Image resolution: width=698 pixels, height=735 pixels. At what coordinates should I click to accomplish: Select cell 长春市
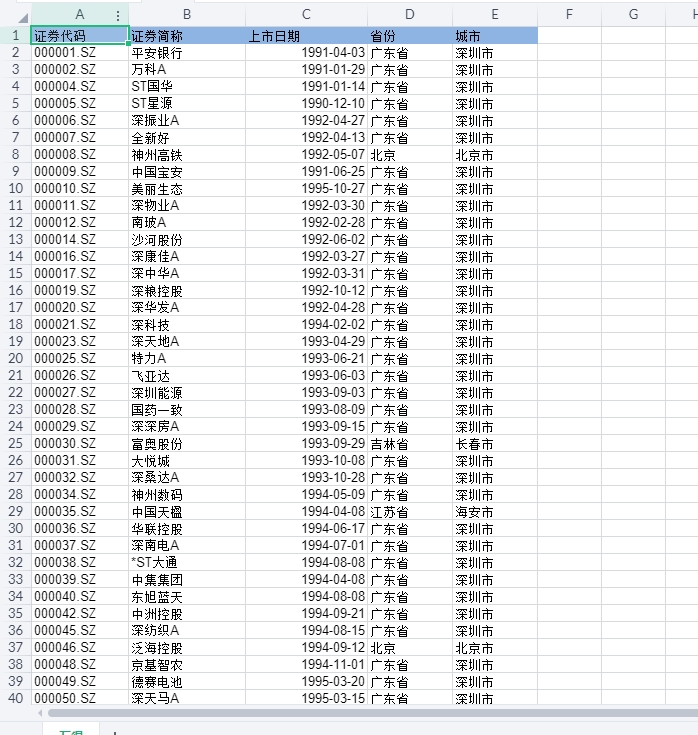point(495,443)
